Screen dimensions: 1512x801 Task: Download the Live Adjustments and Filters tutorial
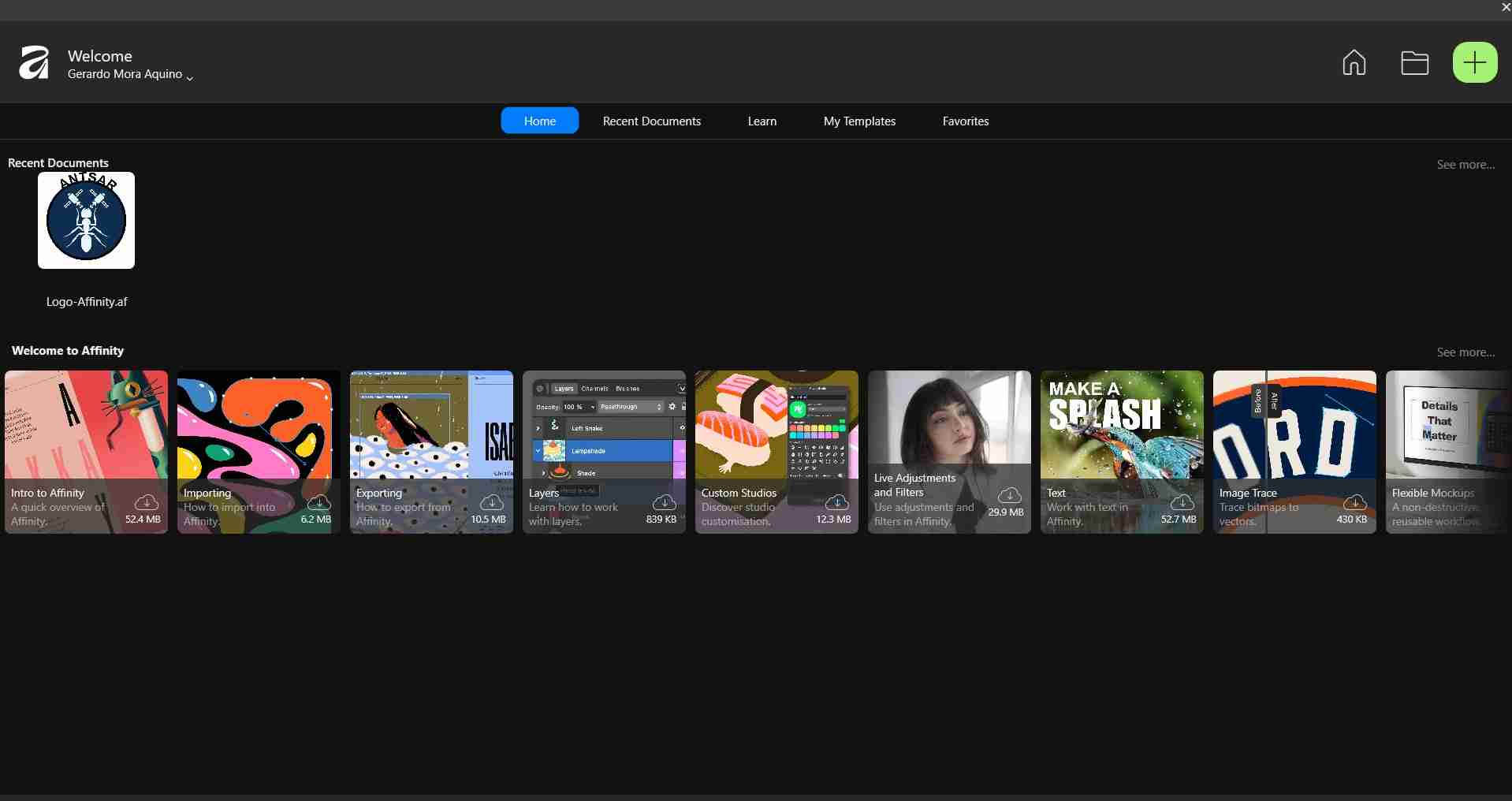coord(1009,494)
